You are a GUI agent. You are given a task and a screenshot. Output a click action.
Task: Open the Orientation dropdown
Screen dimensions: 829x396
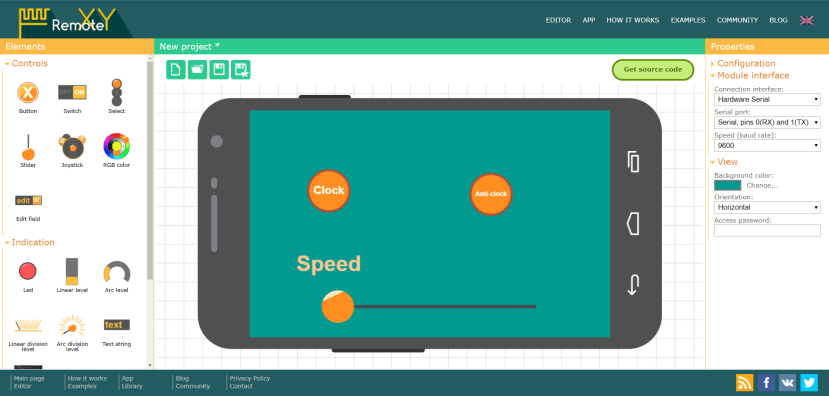tap(767, 207)
